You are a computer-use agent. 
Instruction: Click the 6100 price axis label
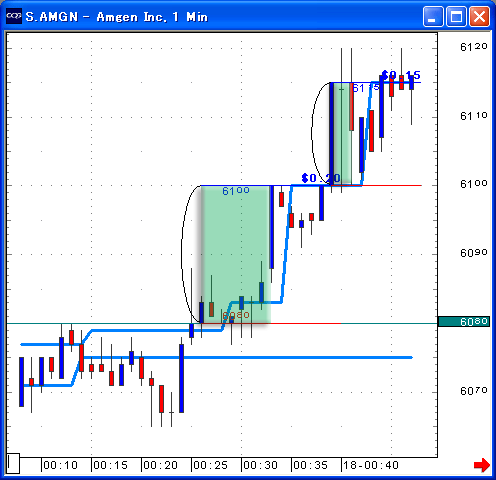coord(474,184)
